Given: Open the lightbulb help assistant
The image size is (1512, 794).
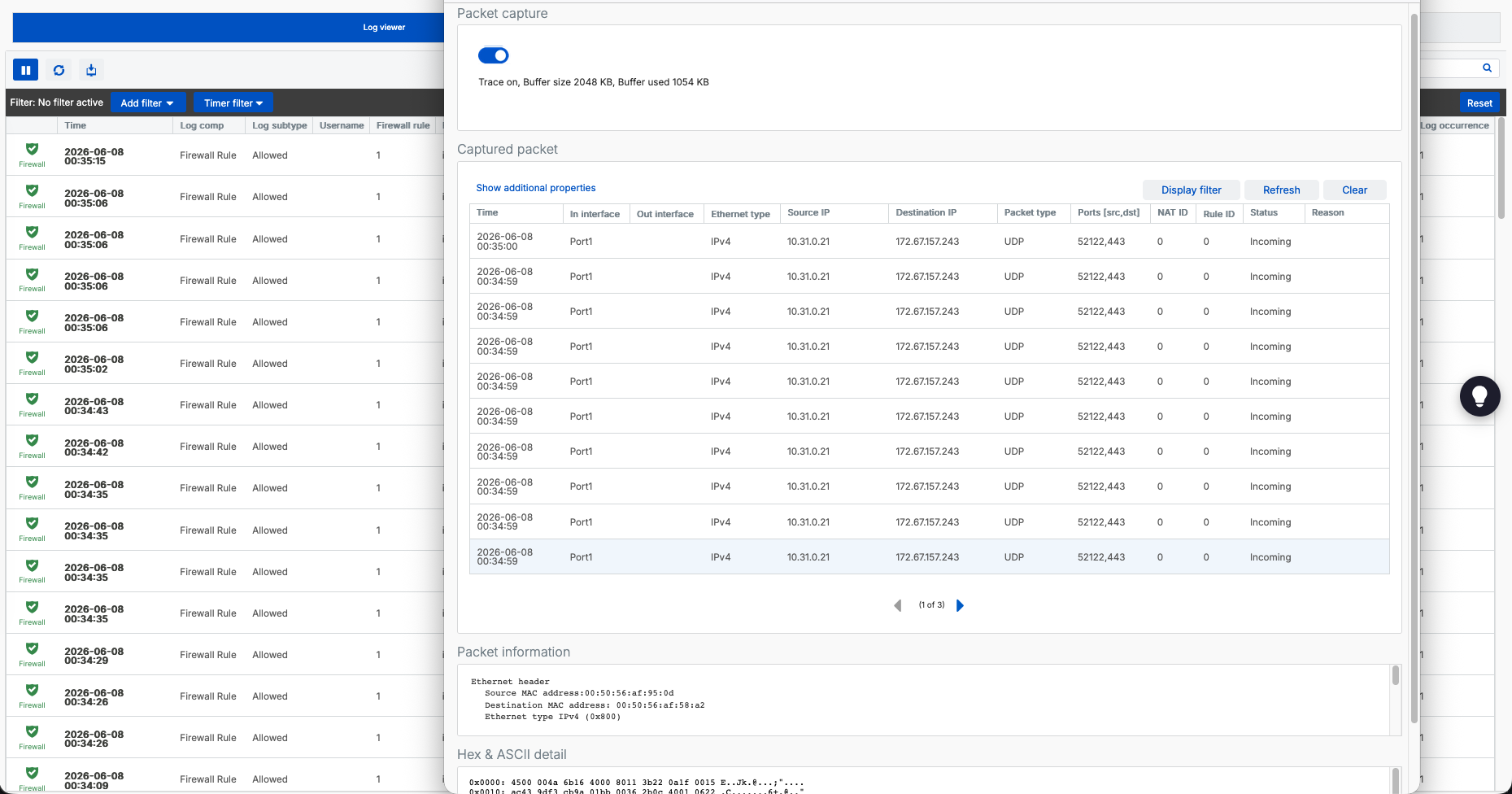Looking at the screenshot, I should click(1479, 396).
